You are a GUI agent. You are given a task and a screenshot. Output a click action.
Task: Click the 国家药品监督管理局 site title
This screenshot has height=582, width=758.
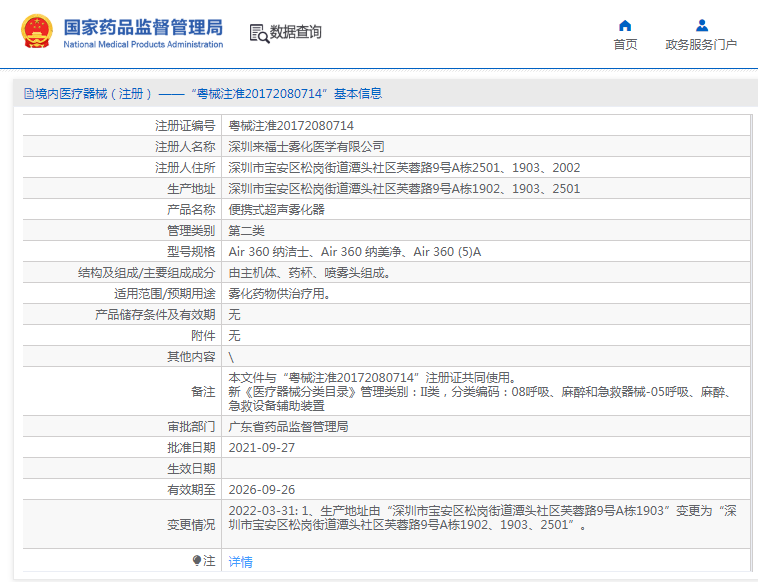(143, 26)
